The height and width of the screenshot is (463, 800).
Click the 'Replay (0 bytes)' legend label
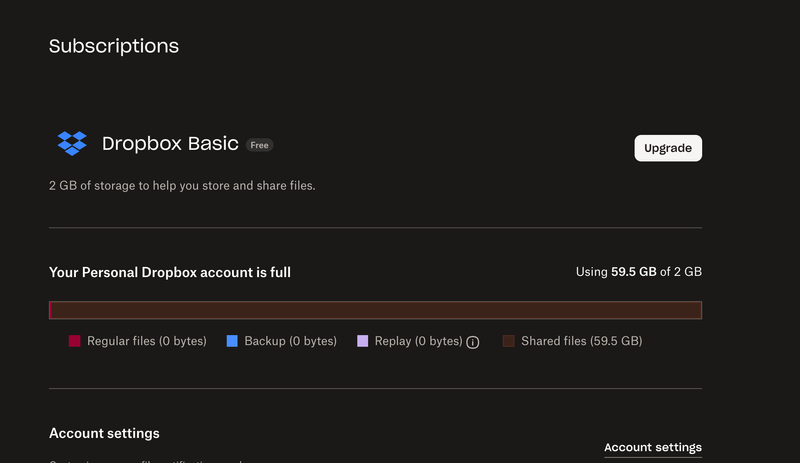pos(418,342)
